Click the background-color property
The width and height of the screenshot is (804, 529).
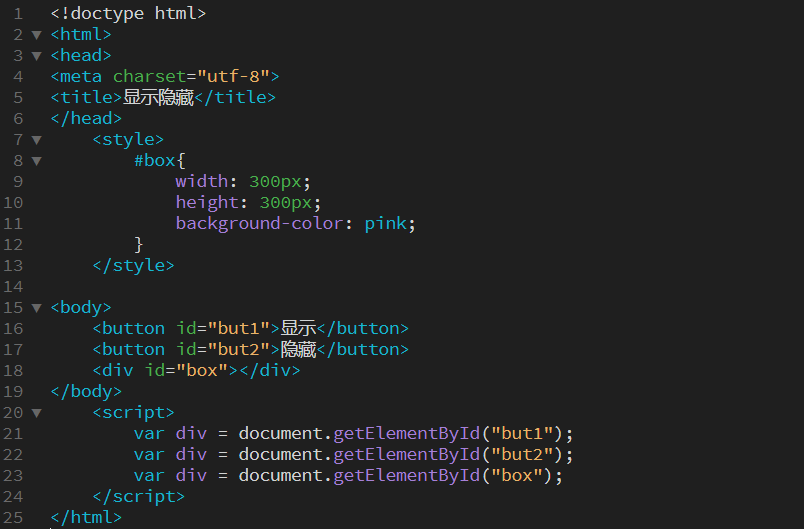(x=259, y=224)
